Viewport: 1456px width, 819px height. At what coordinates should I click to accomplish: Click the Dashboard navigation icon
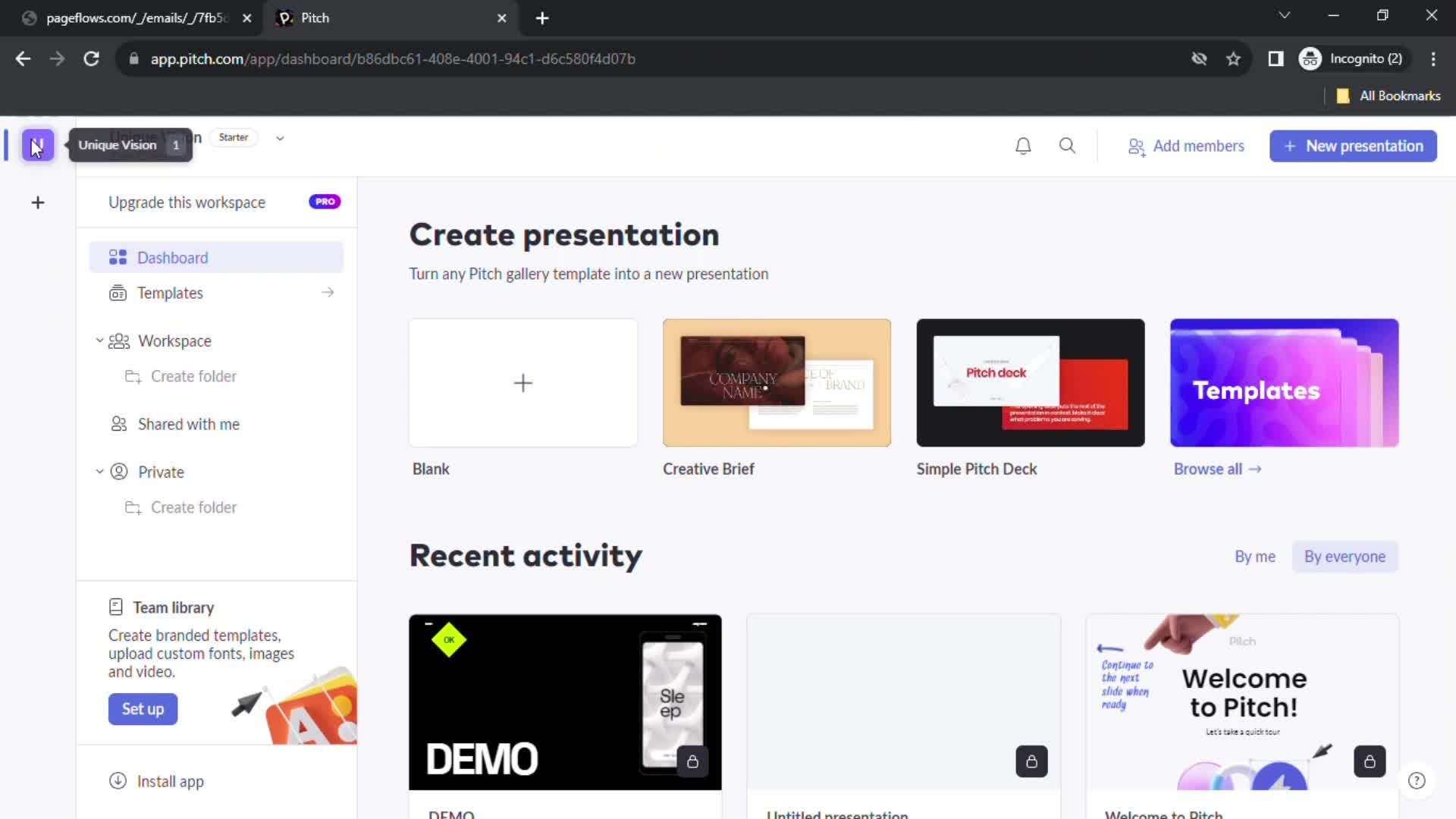point(118,258)
